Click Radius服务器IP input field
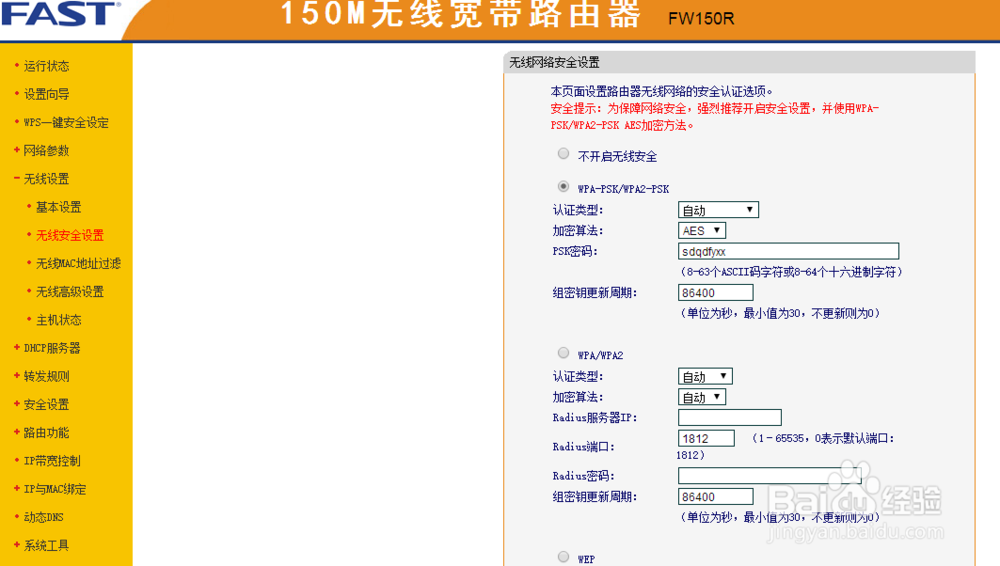The width and height of the screenshot is (1000, 566). [x=730, y=417]
